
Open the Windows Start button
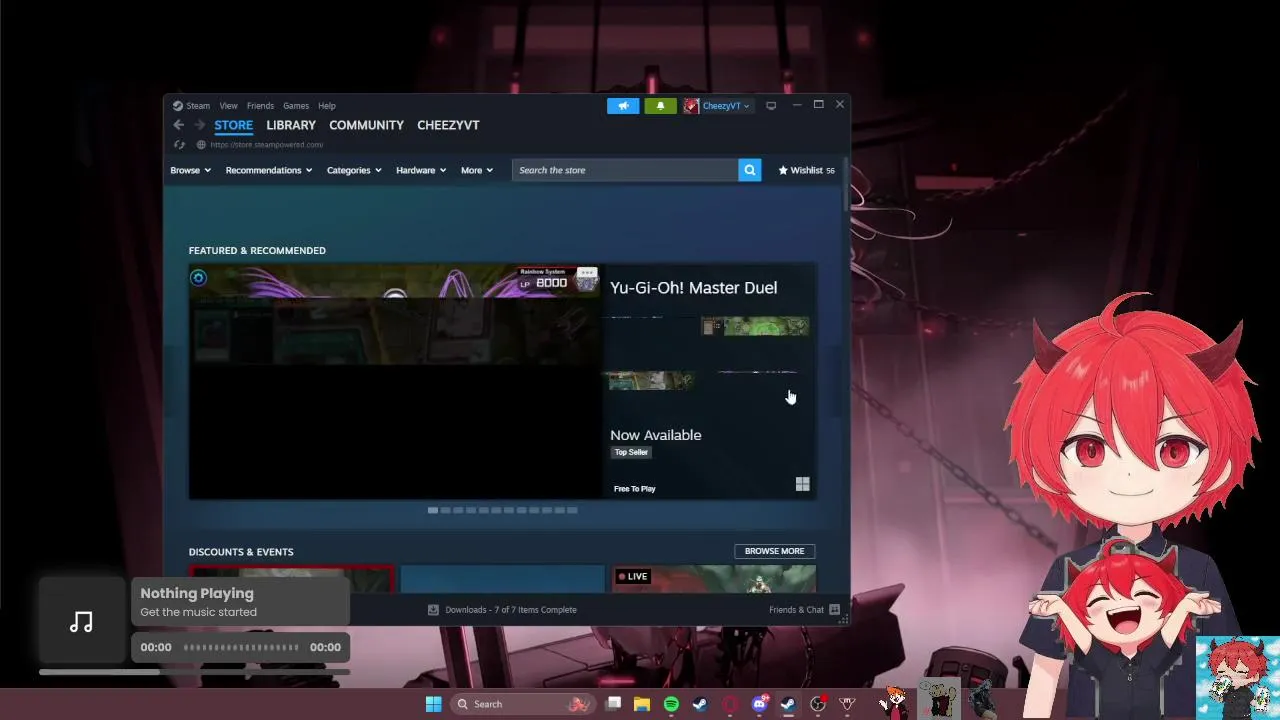tap(433, 704)
